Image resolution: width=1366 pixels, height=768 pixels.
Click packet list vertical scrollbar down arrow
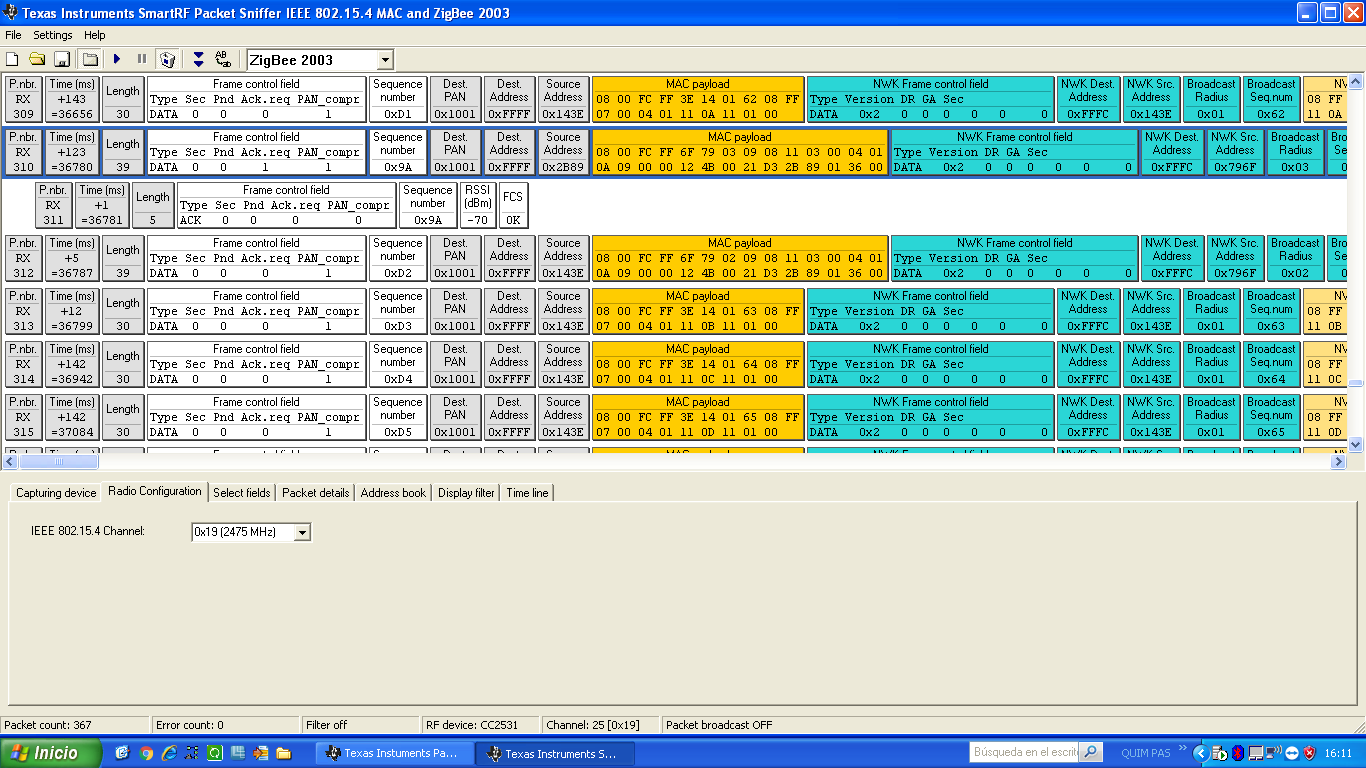(x=1356, y=445)
